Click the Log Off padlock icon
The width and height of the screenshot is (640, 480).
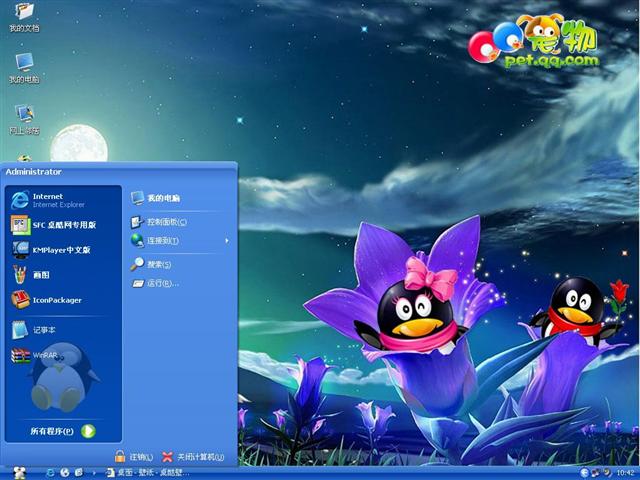click(x=120, y=456)
